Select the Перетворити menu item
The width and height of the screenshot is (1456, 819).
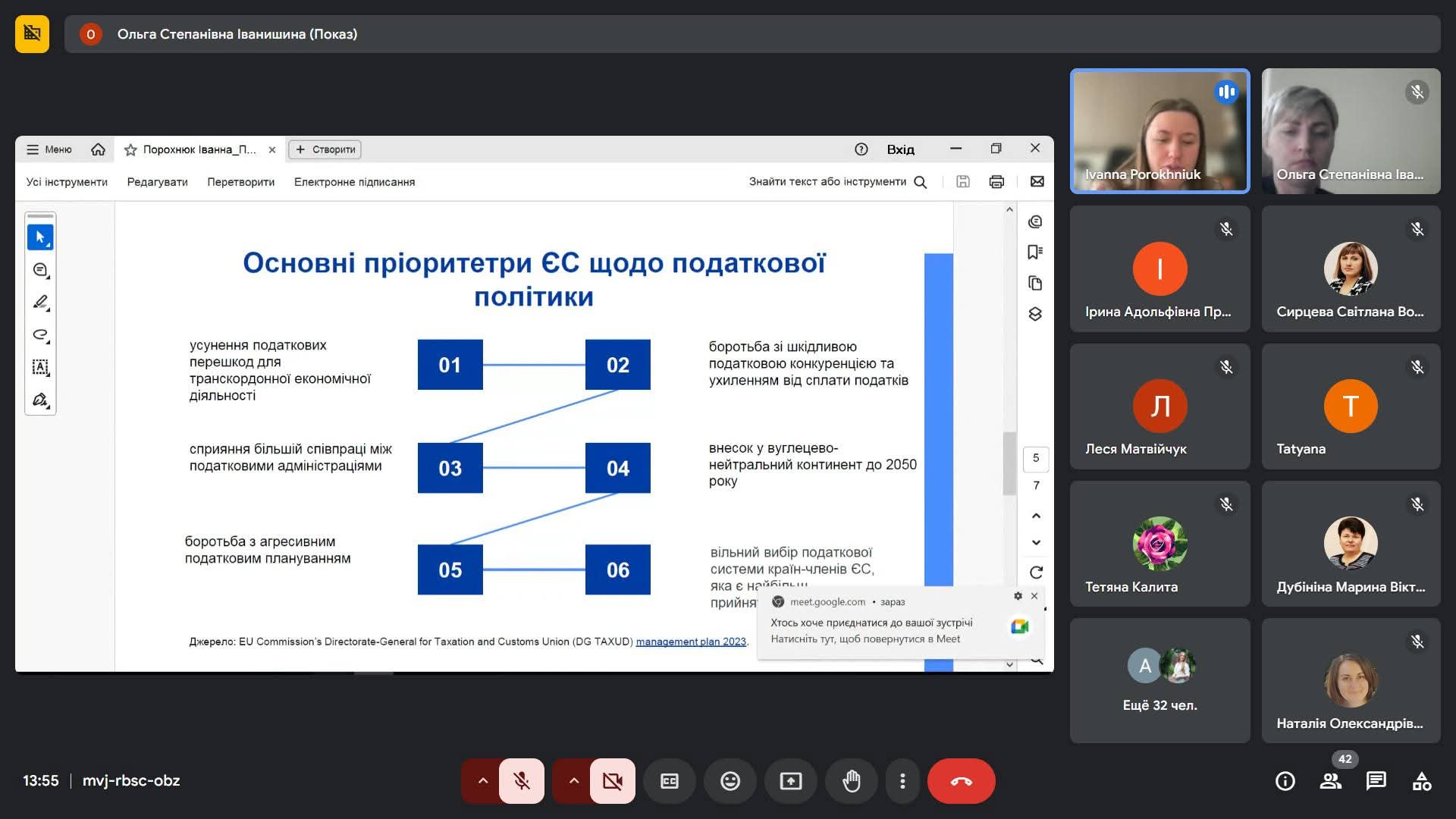coord(240,182)
